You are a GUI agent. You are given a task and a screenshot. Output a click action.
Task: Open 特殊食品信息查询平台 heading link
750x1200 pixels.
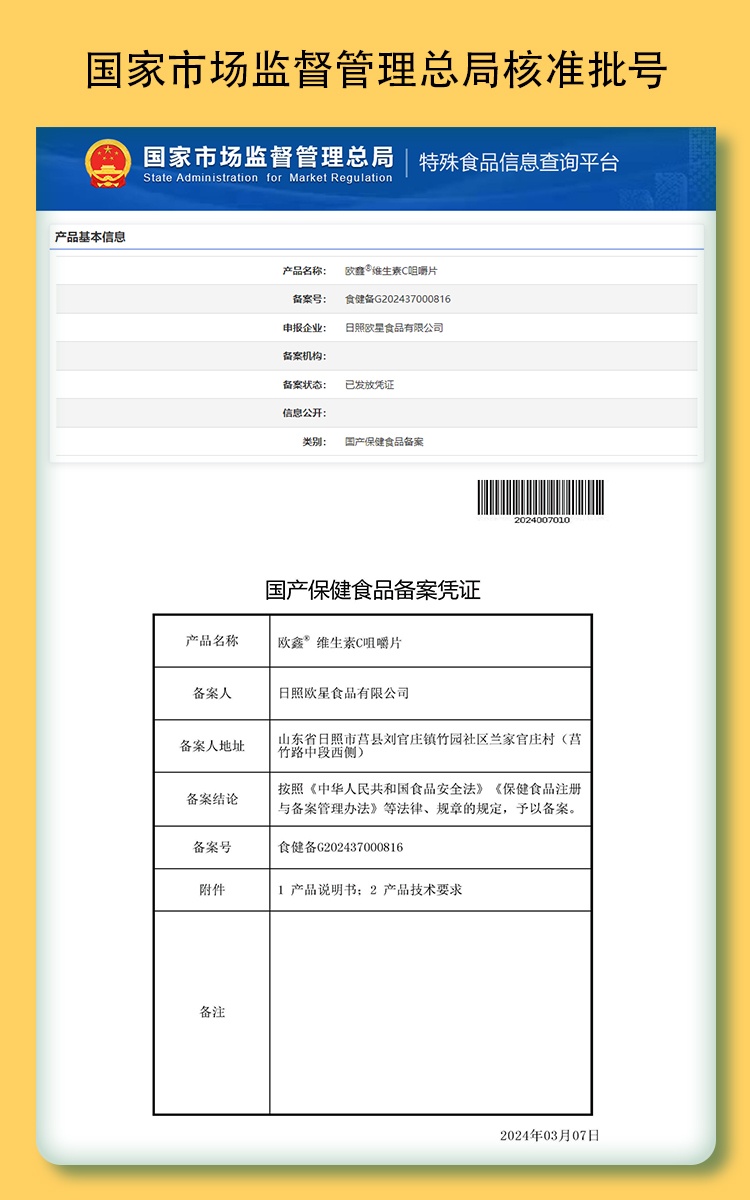coord(519,163)
